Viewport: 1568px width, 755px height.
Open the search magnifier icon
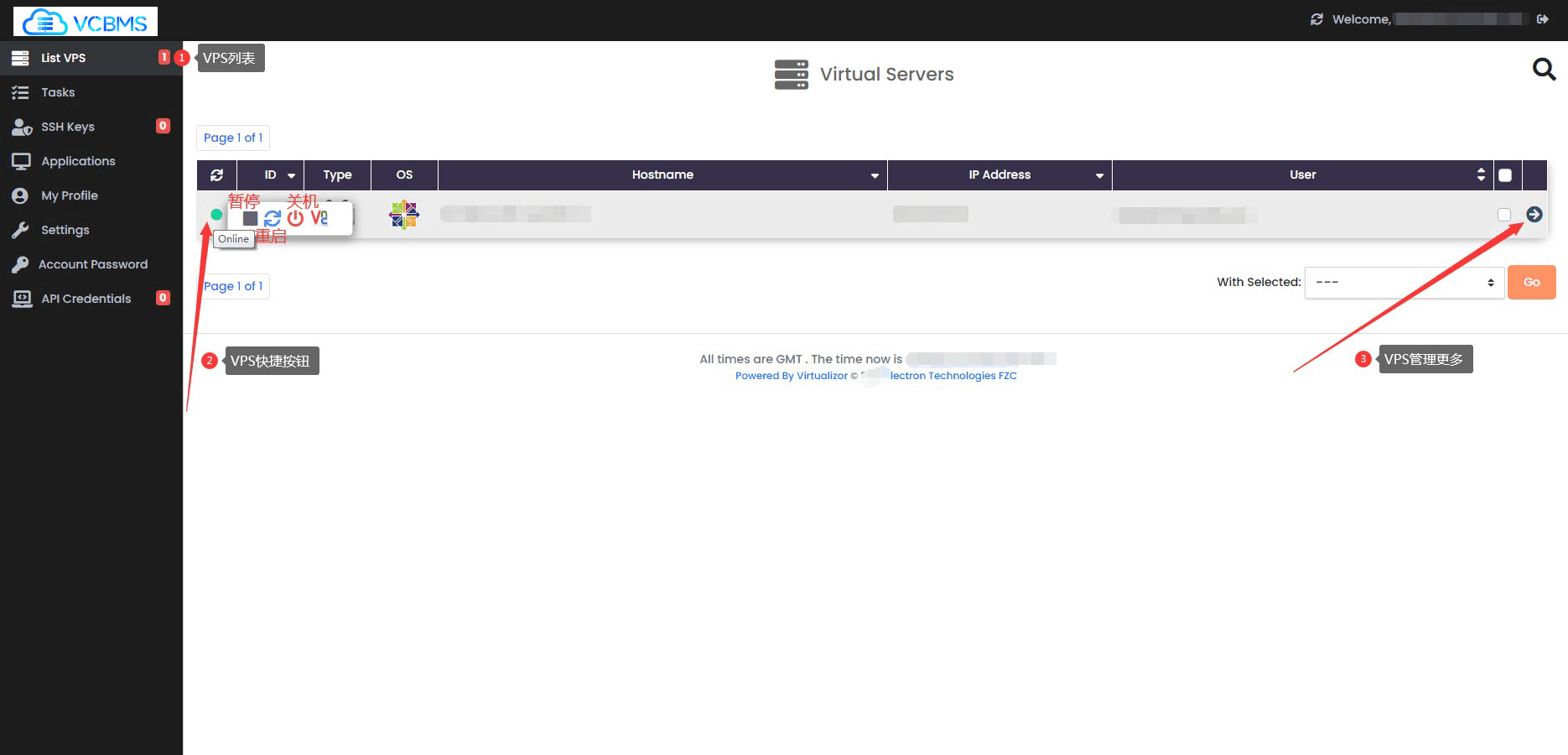(1544, 69)
